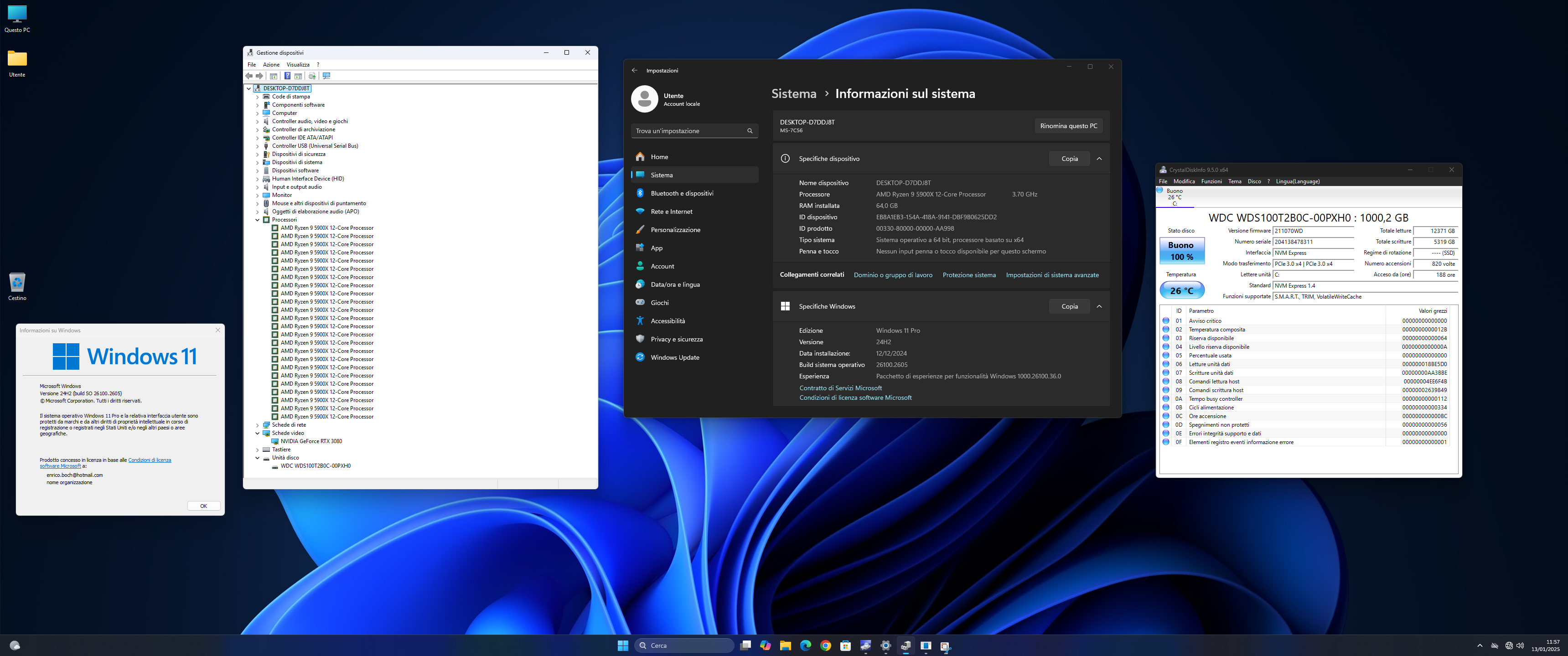Open Microsoft Edge from taskbar
This screenshot has height=656, width=1568.
coord(805,646)
